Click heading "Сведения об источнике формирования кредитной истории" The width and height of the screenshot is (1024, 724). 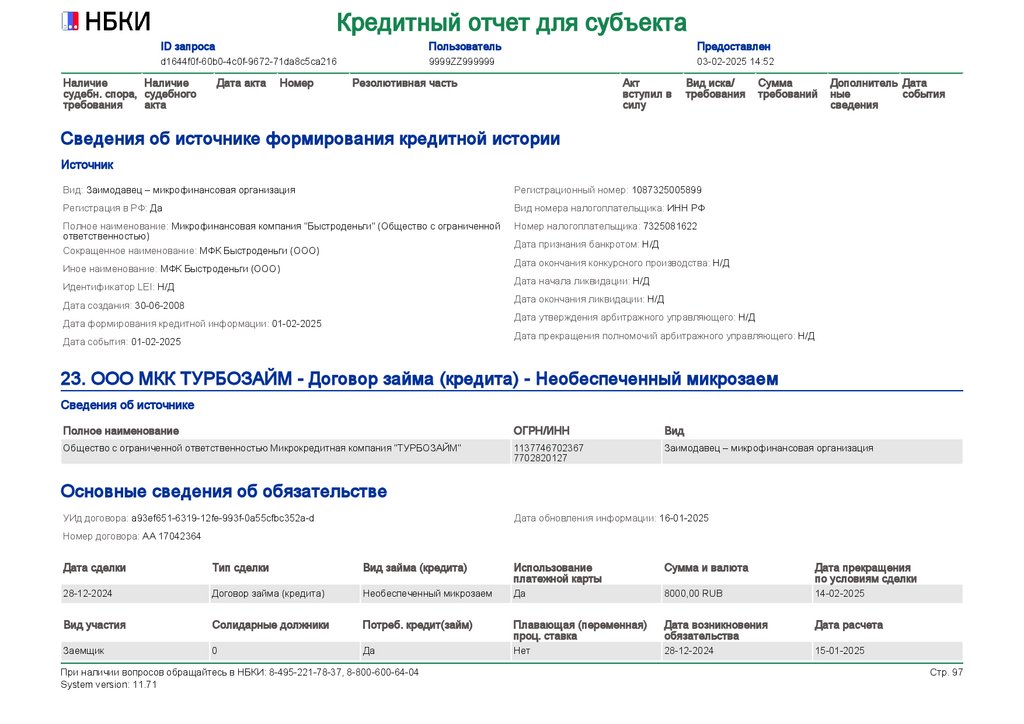pyautogui.click(x=310, y=139)
